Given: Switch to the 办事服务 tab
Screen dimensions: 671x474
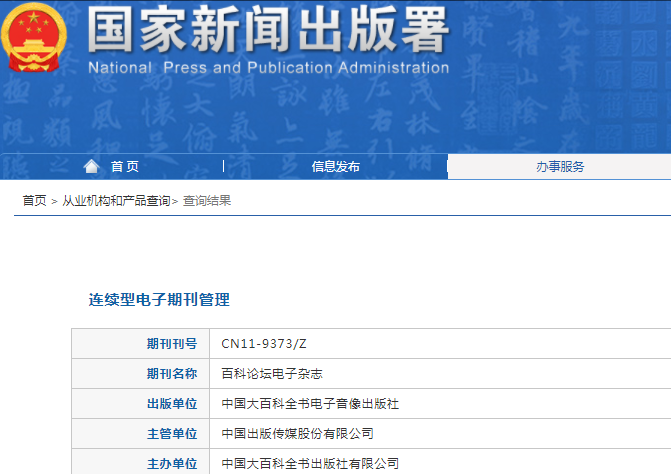Looking at the screenshot, I should click(560, 167).
